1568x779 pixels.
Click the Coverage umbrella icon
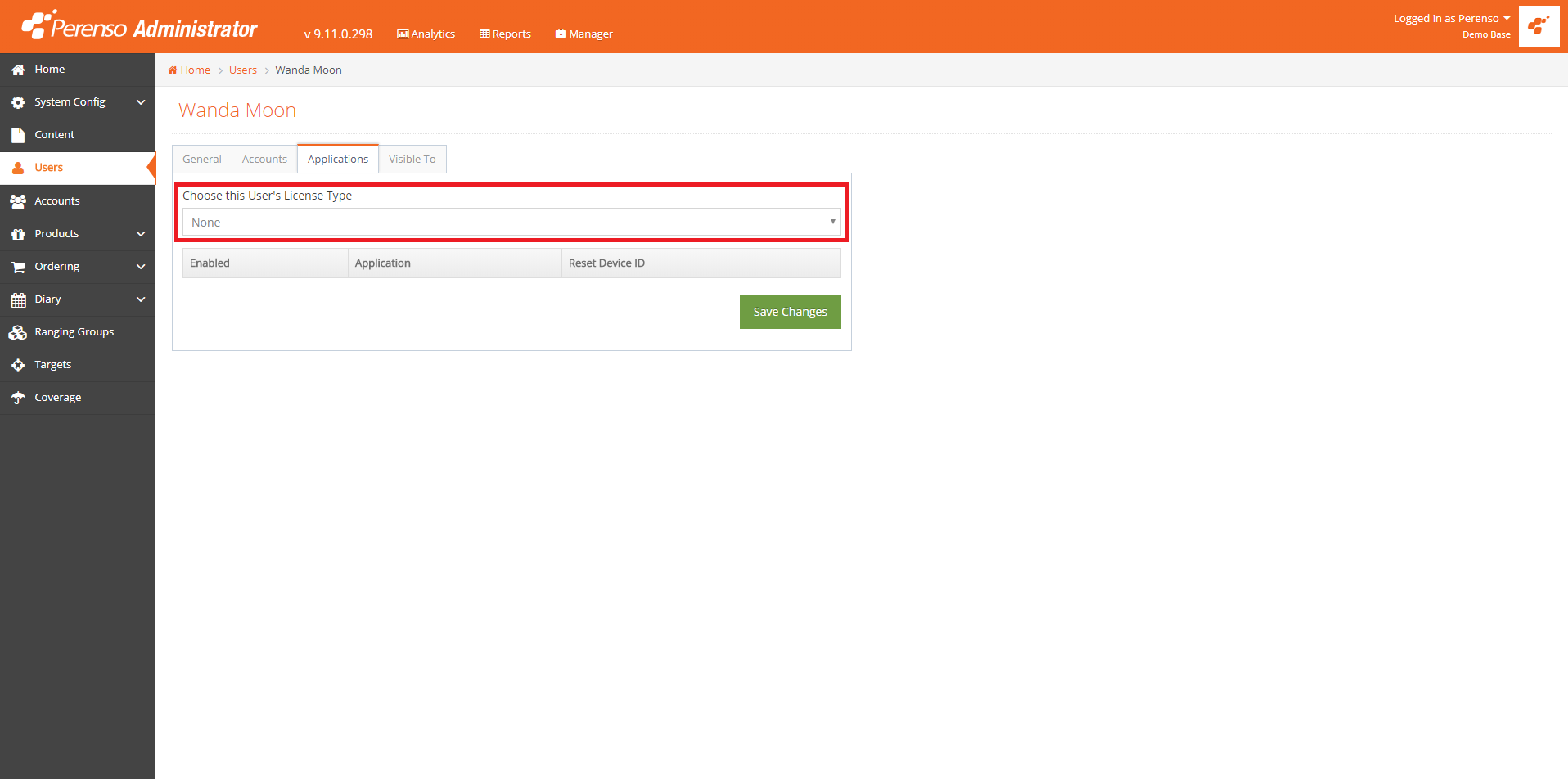click(x=18, y=398)
